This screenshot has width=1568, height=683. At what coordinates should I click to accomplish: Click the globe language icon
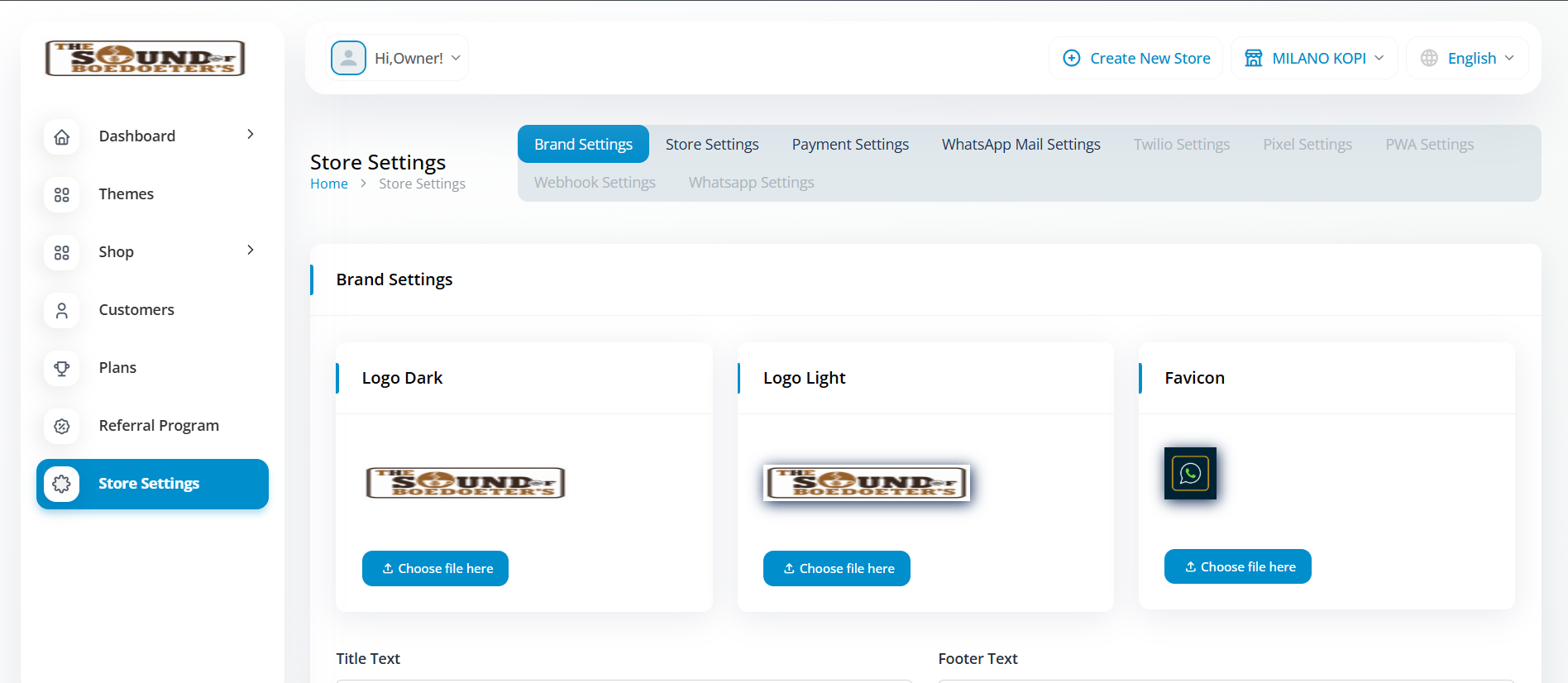1429,58
